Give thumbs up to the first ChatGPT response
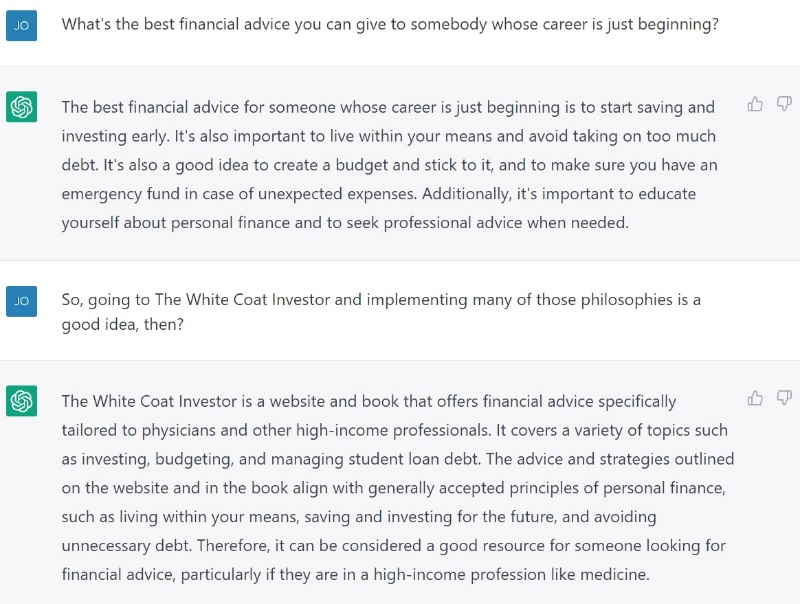The height and width of the screenshot is (604, 800). pyautogui.click(x=756, y=103)
